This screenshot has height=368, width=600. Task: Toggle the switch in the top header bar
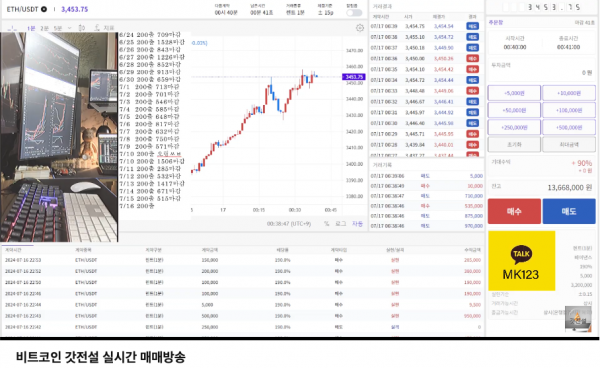tap(354, 13)
